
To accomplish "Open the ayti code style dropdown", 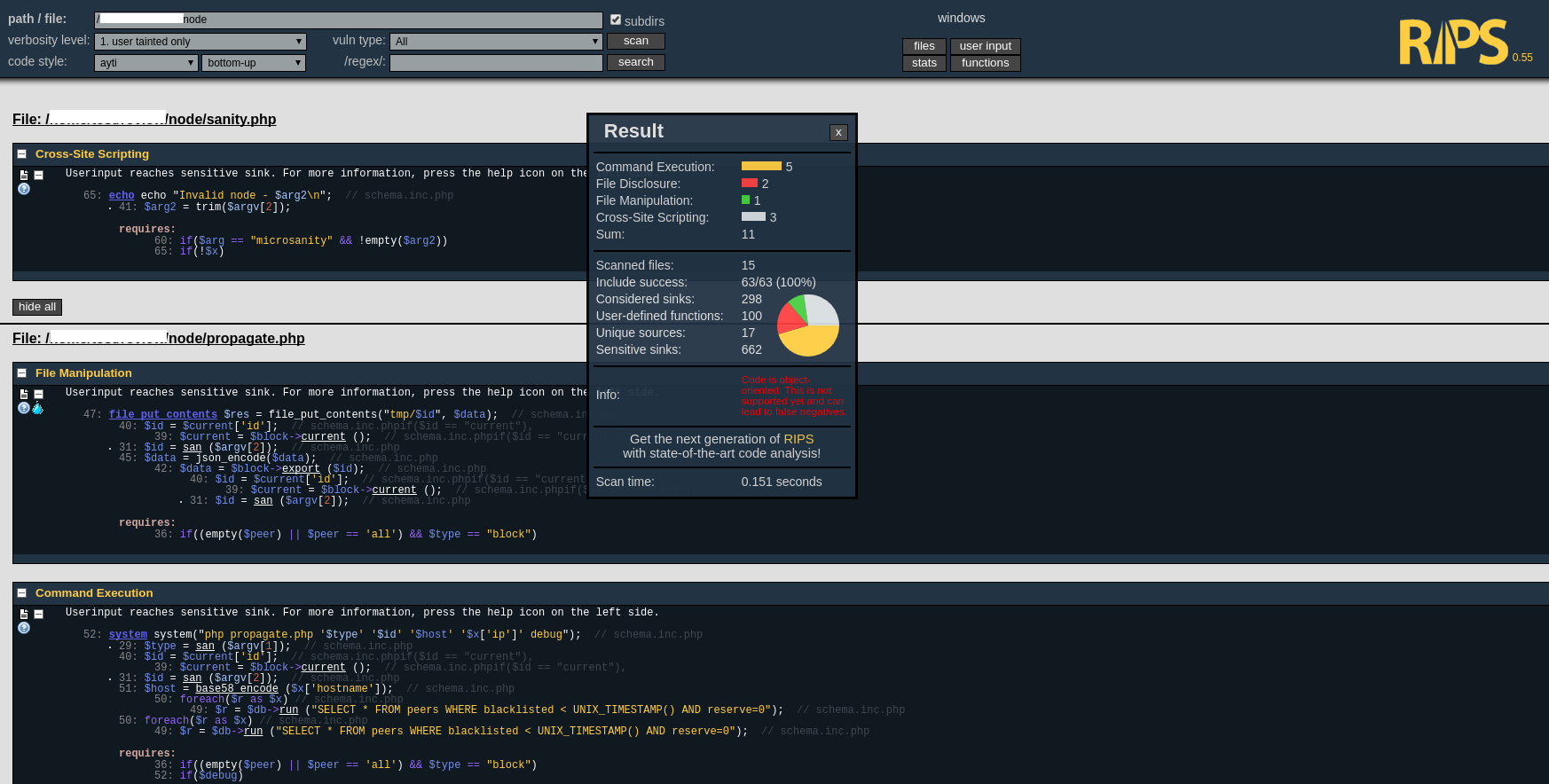I will click(x=146, y=63).
